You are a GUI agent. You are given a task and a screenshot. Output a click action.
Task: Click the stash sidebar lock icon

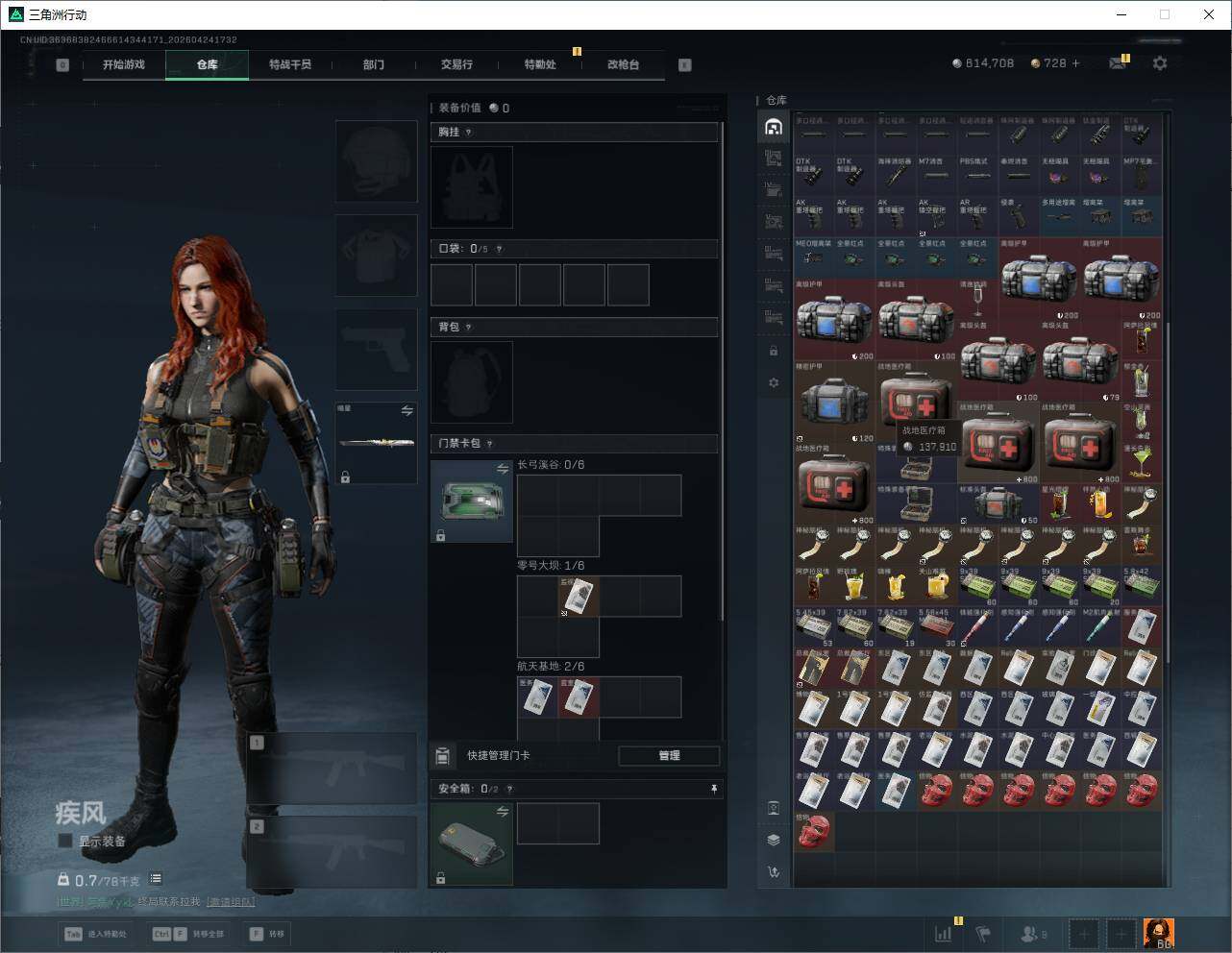[774, 351]
